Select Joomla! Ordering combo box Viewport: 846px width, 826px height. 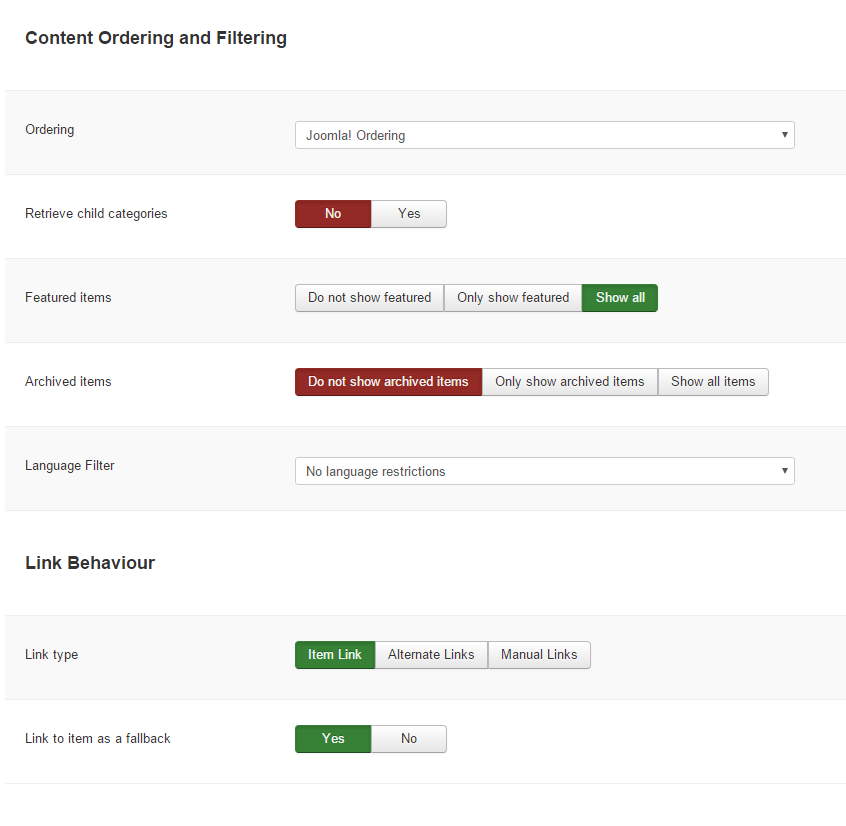click(x=544, y=135)
